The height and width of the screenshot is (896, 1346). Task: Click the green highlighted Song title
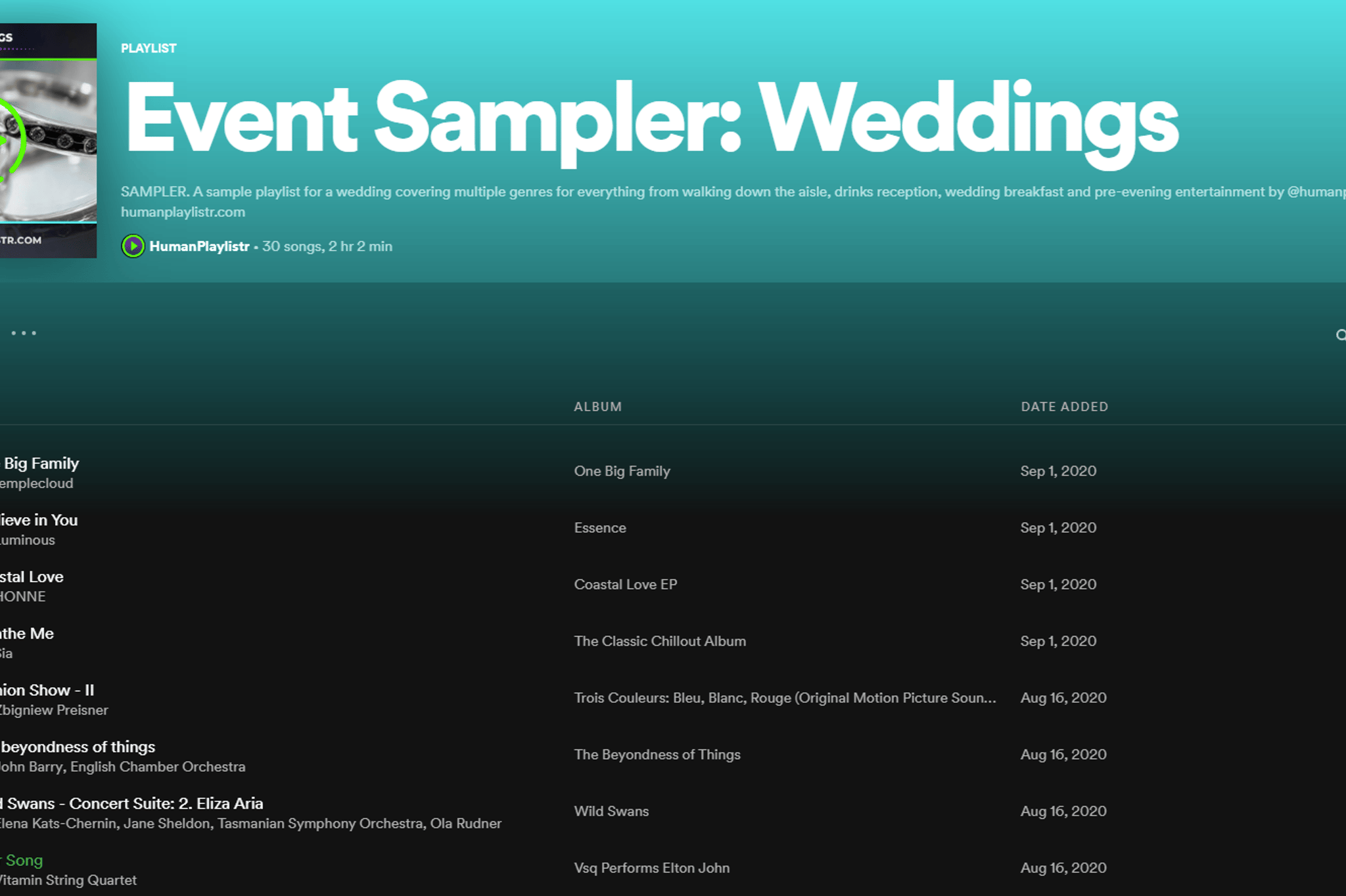click(x=22, y=861)
